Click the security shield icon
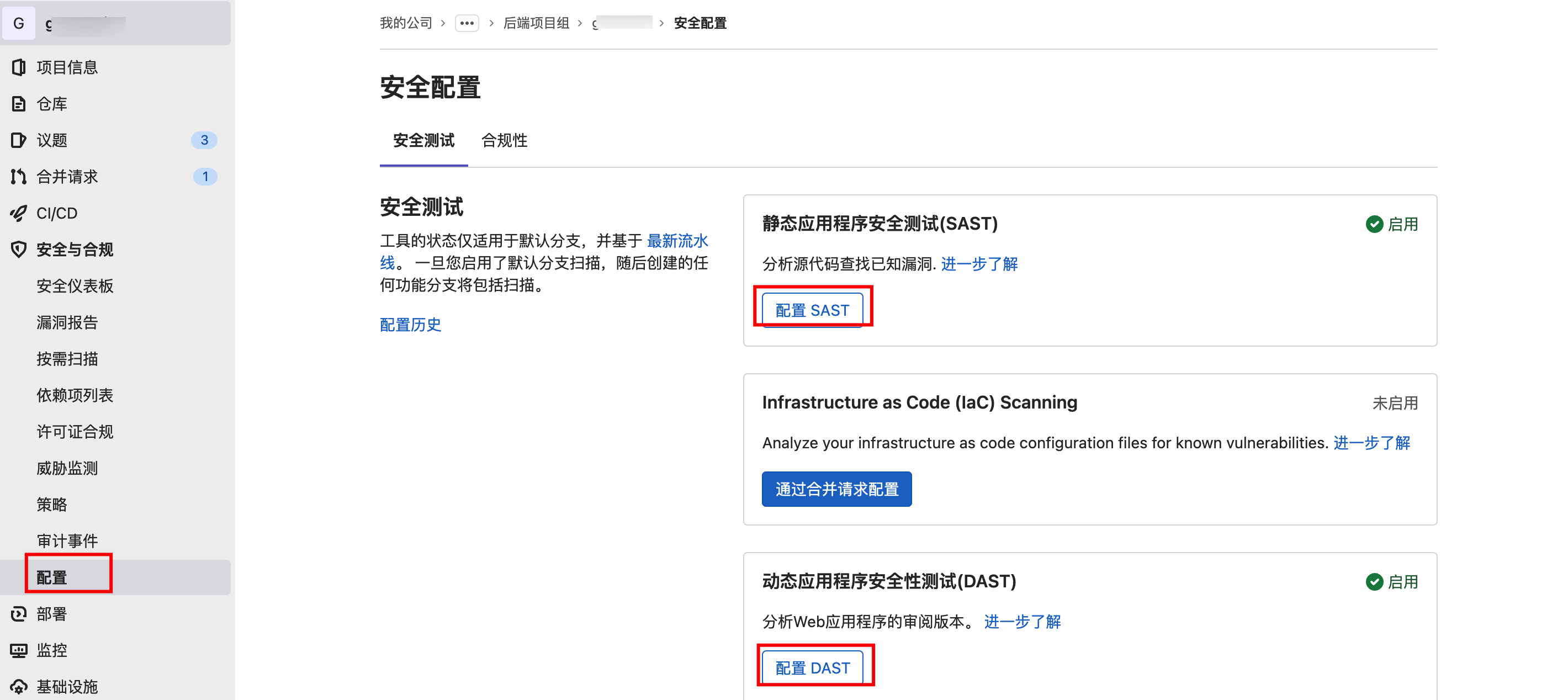 click(x=18, y=250)
